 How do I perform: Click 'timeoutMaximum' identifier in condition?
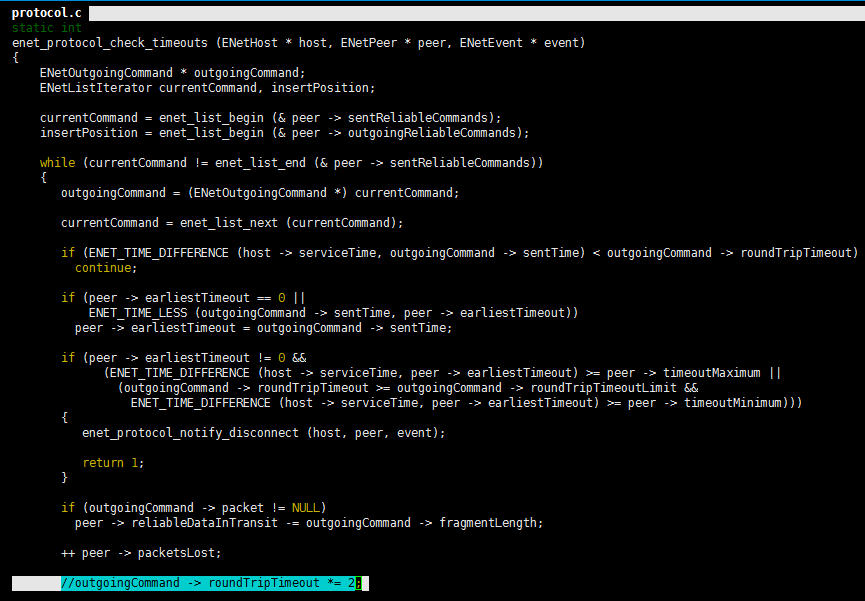[712, 373]
